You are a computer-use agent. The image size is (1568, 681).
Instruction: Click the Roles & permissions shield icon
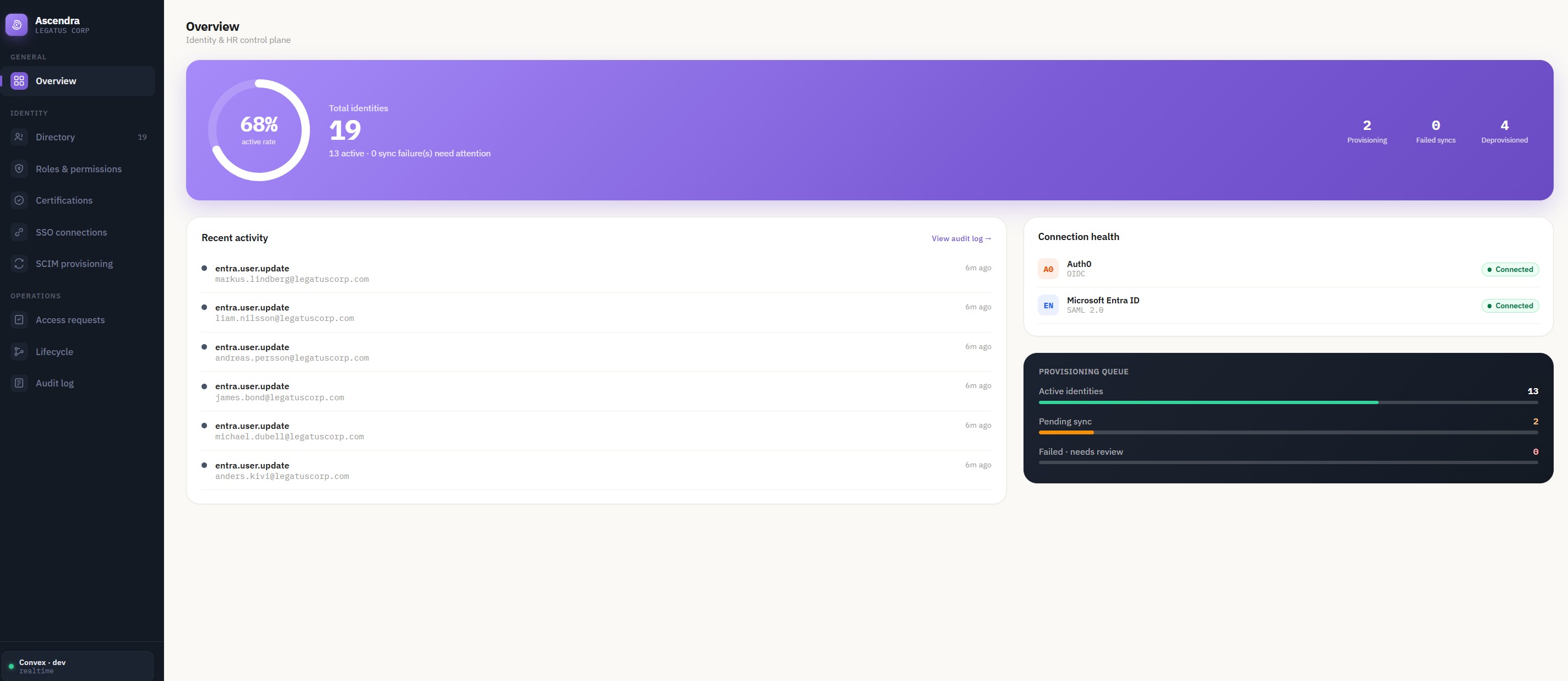pos(19,168)
